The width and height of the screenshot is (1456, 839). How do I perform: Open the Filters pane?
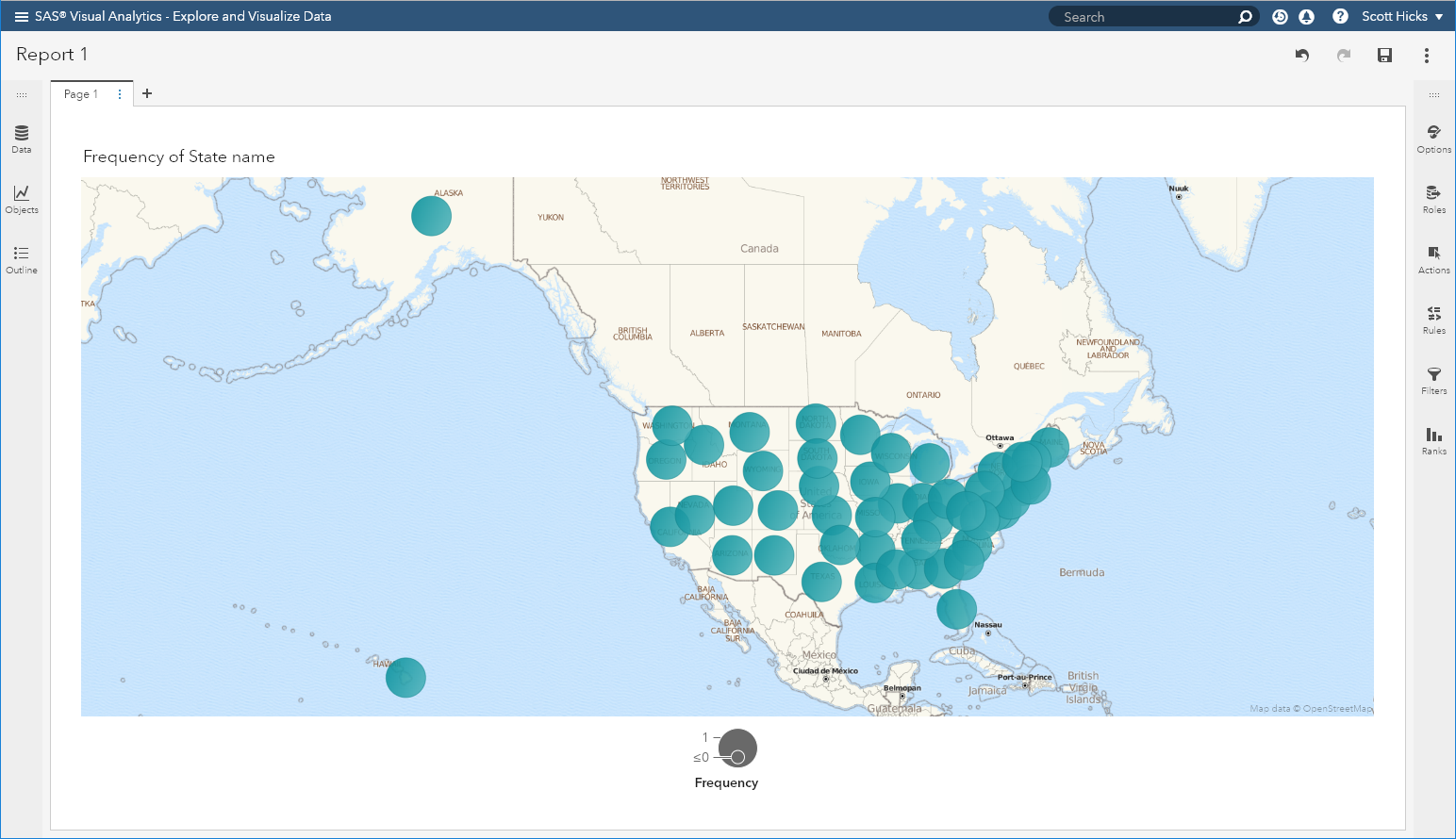[x=1433, y=379]
